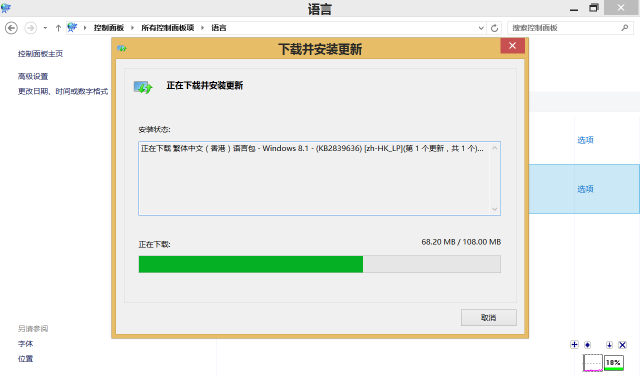The height and width of the screenshot is (376, 640).
Task: Select 语言 breadcrumb in address bar
Action: pyautogui.click(x=218, y=28)
